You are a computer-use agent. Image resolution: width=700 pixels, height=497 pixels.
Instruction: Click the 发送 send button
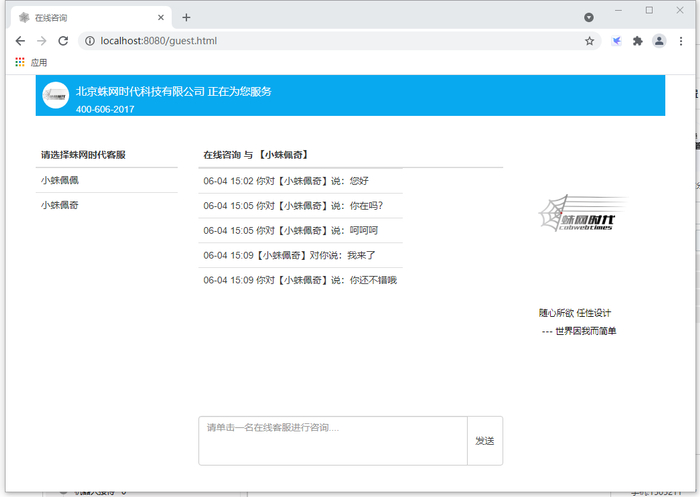[485, 441]
